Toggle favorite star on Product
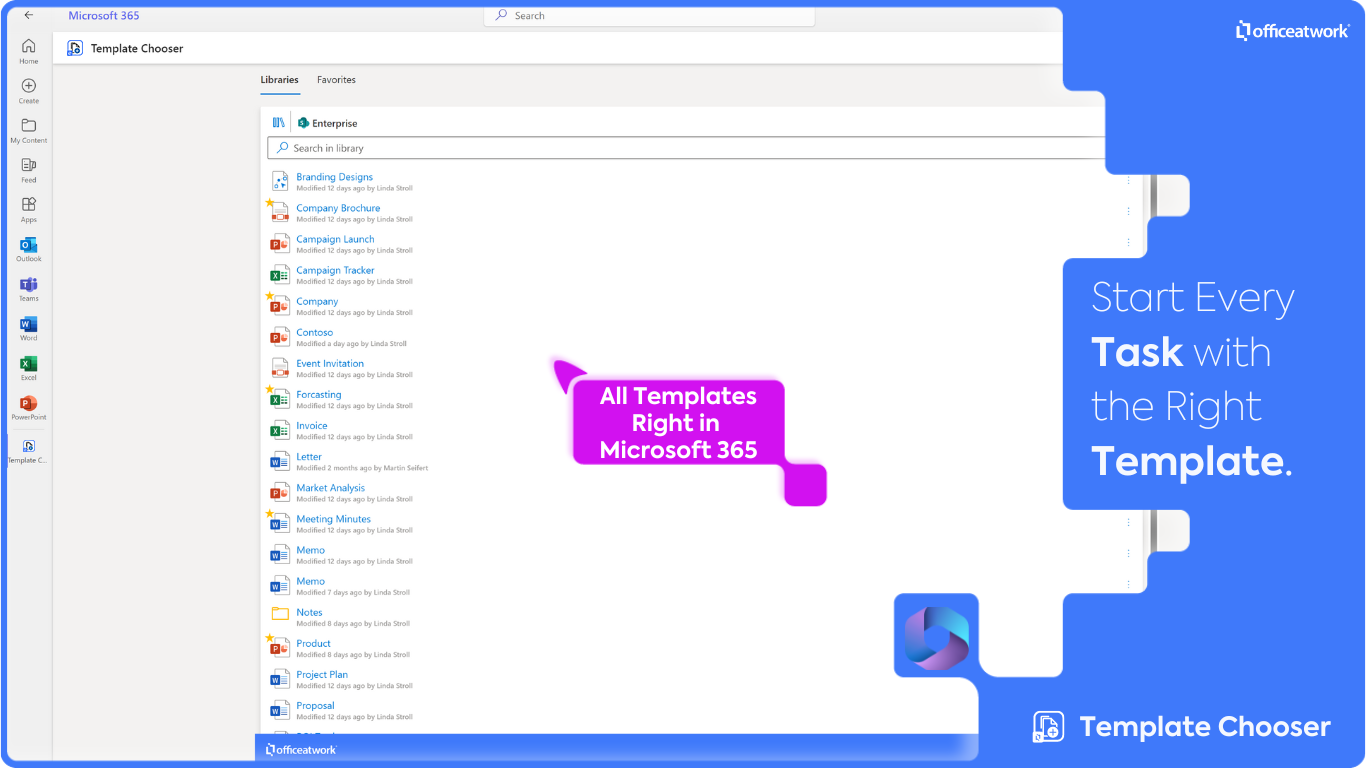The image size is (1366, 768). 269,637
